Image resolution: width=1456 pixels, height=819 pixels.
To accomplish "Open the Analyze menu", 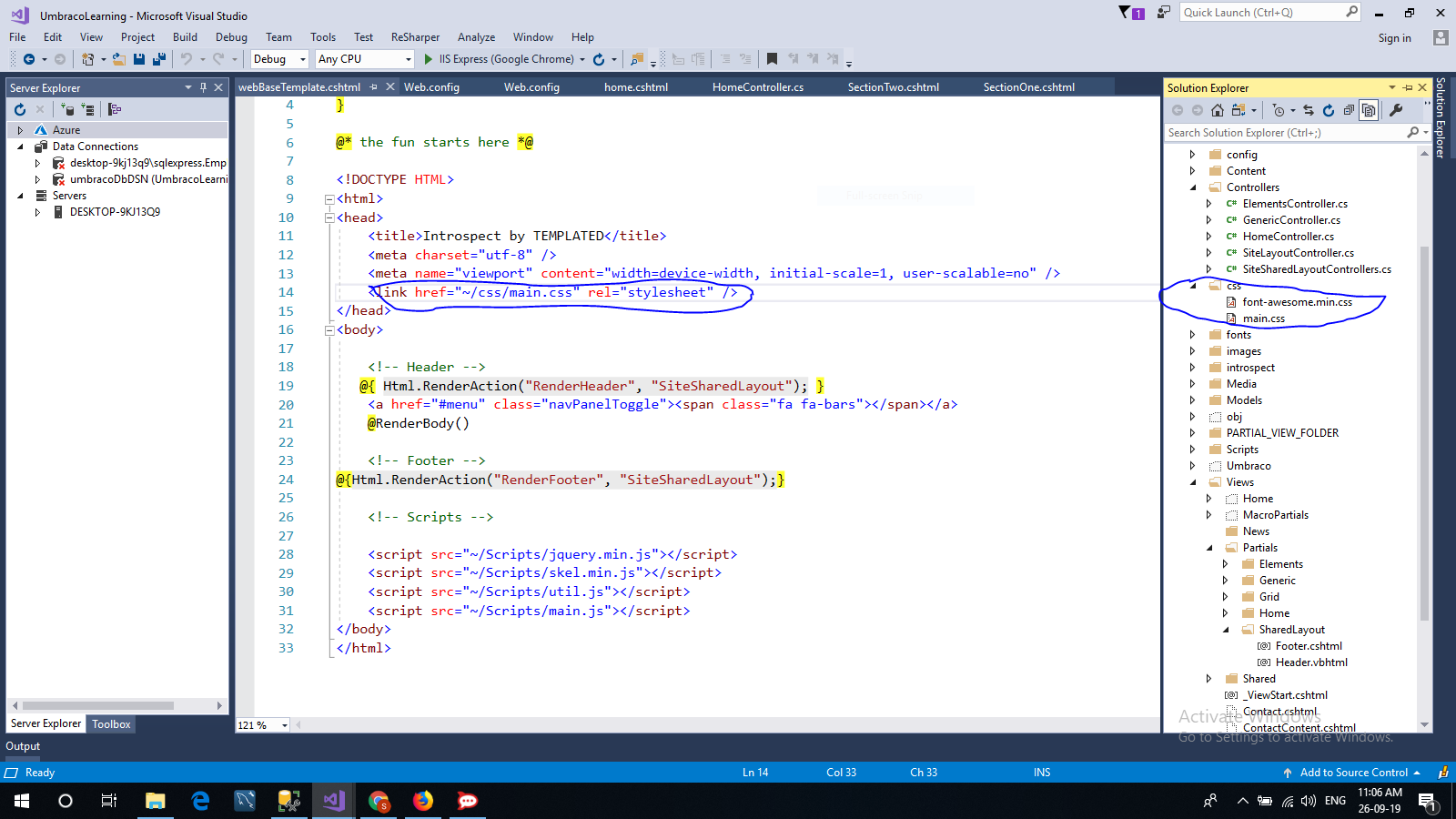I will pyautogui.click(x=476, y=37).
